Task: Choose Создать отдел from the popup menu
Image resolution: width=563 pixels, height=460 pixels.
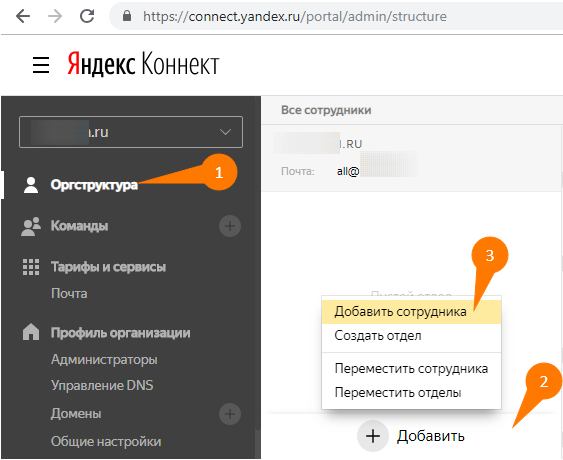Action: coord(411,336)
